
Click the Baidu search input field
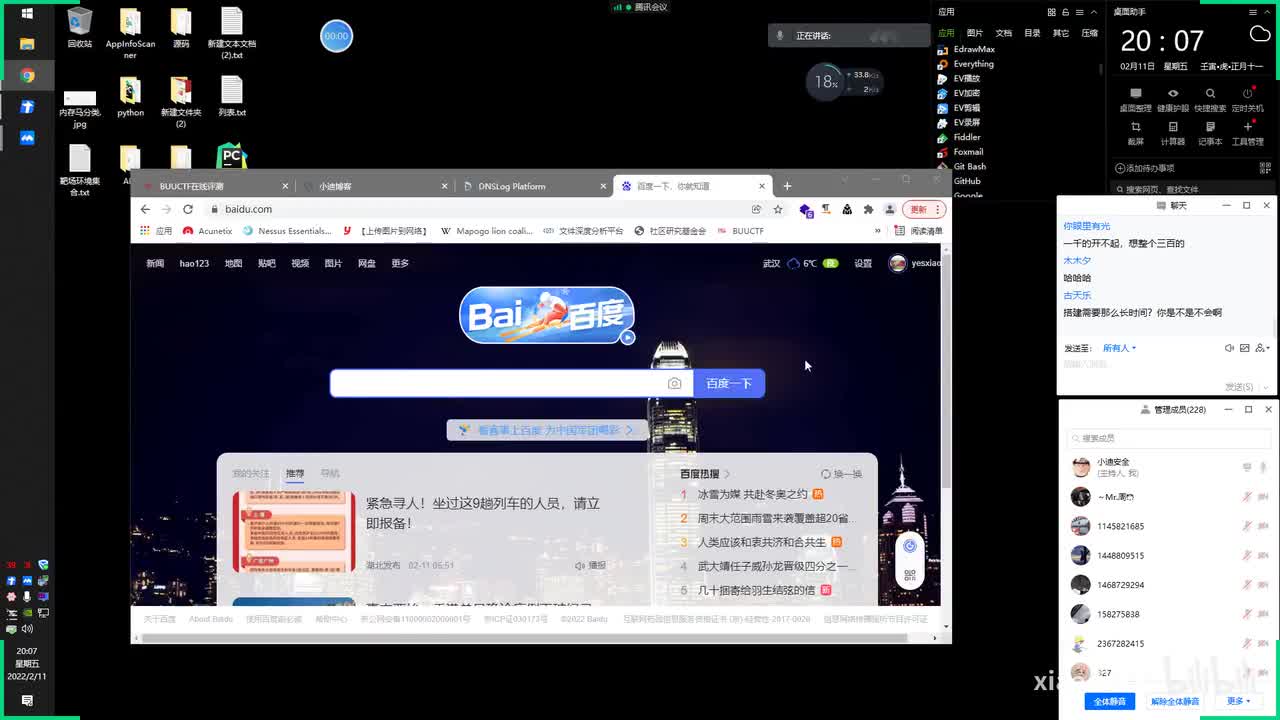point(498,383)
